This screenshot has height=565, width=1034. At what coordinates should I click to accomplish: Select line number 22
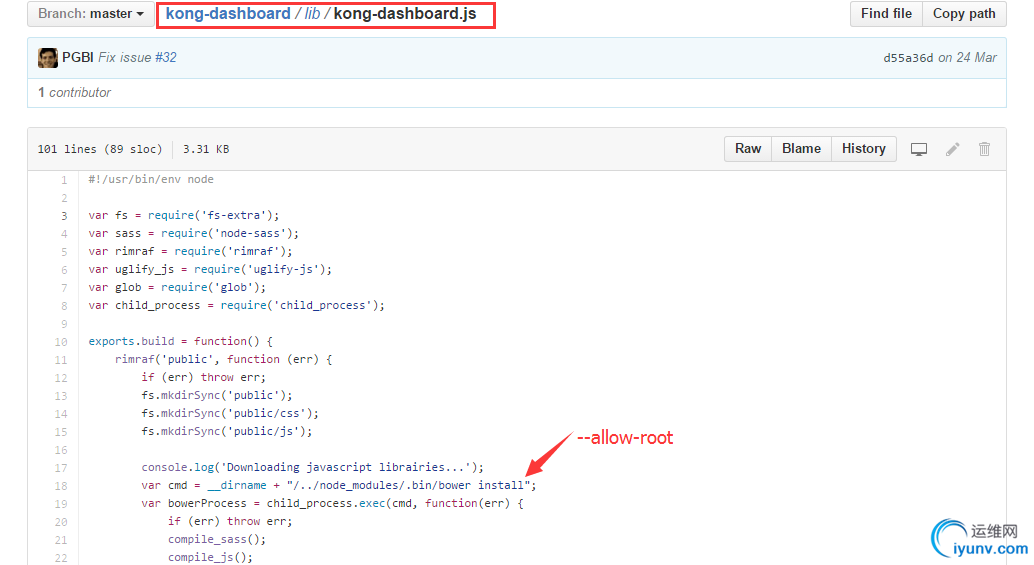click(61, 558)
